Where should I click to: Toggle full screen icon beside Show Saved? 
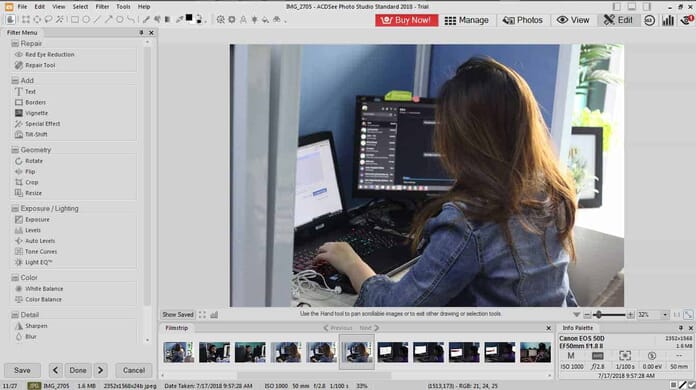coord(202,315)
